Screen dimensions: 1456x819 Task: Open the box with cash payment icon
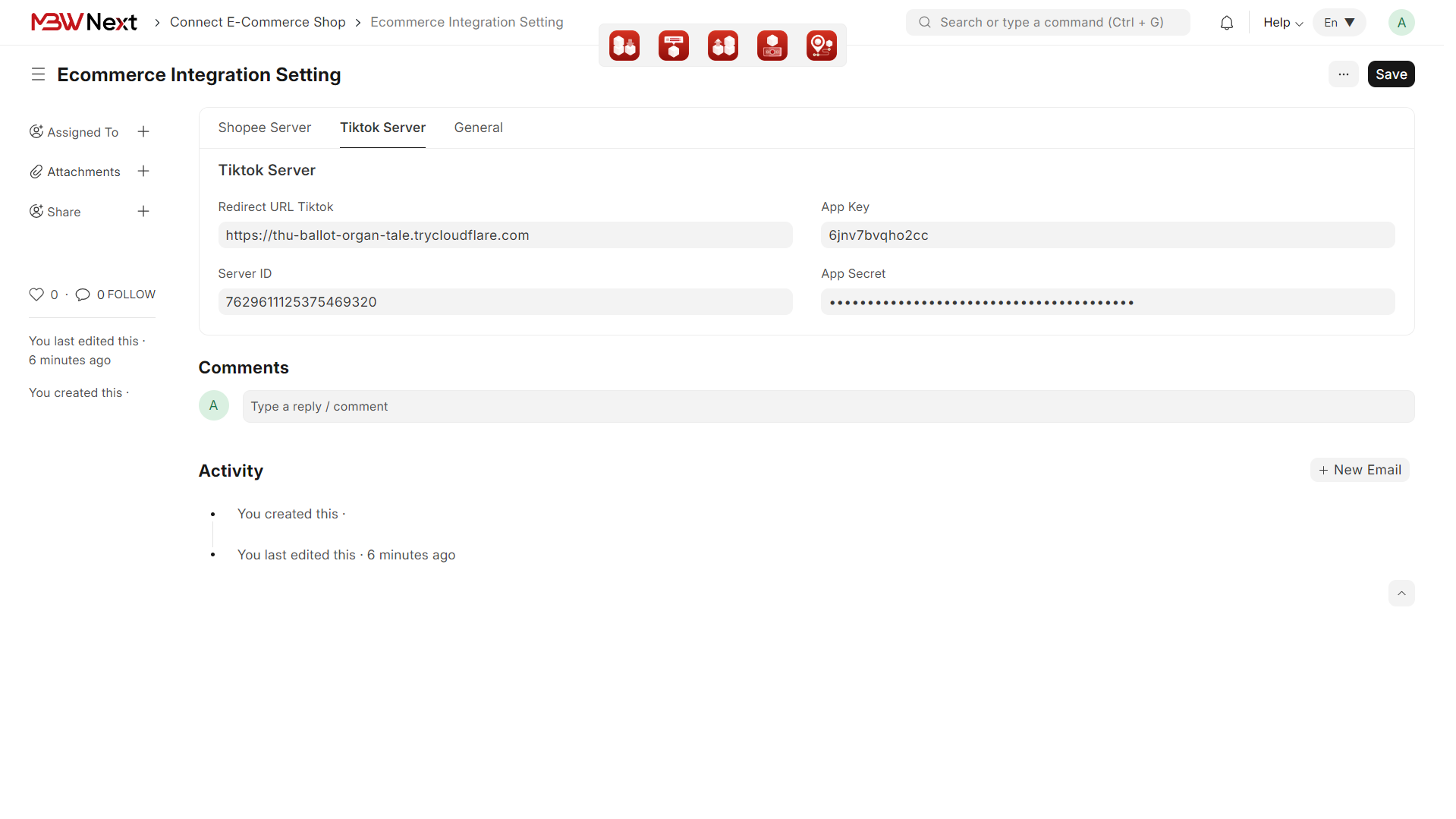click(x=772, y=46)
